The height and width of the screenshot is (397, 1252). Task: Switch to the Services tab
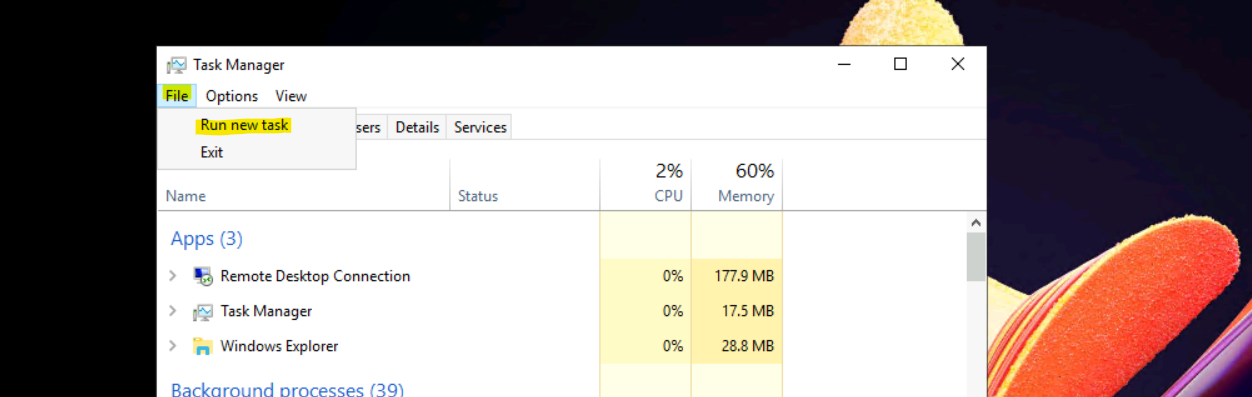pos(480,127)
